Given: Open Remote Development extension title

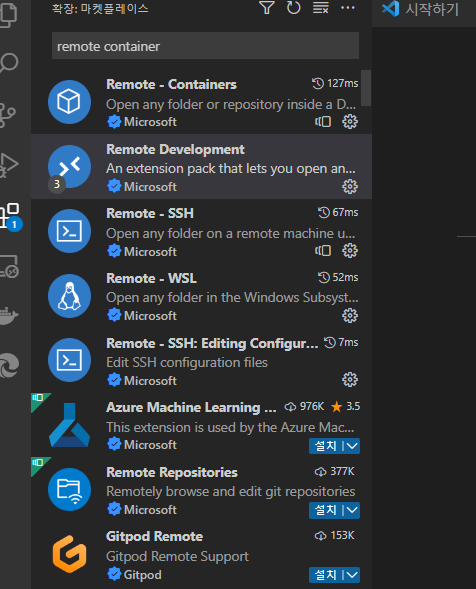Looking at the screenshot, I should [175, 149].
